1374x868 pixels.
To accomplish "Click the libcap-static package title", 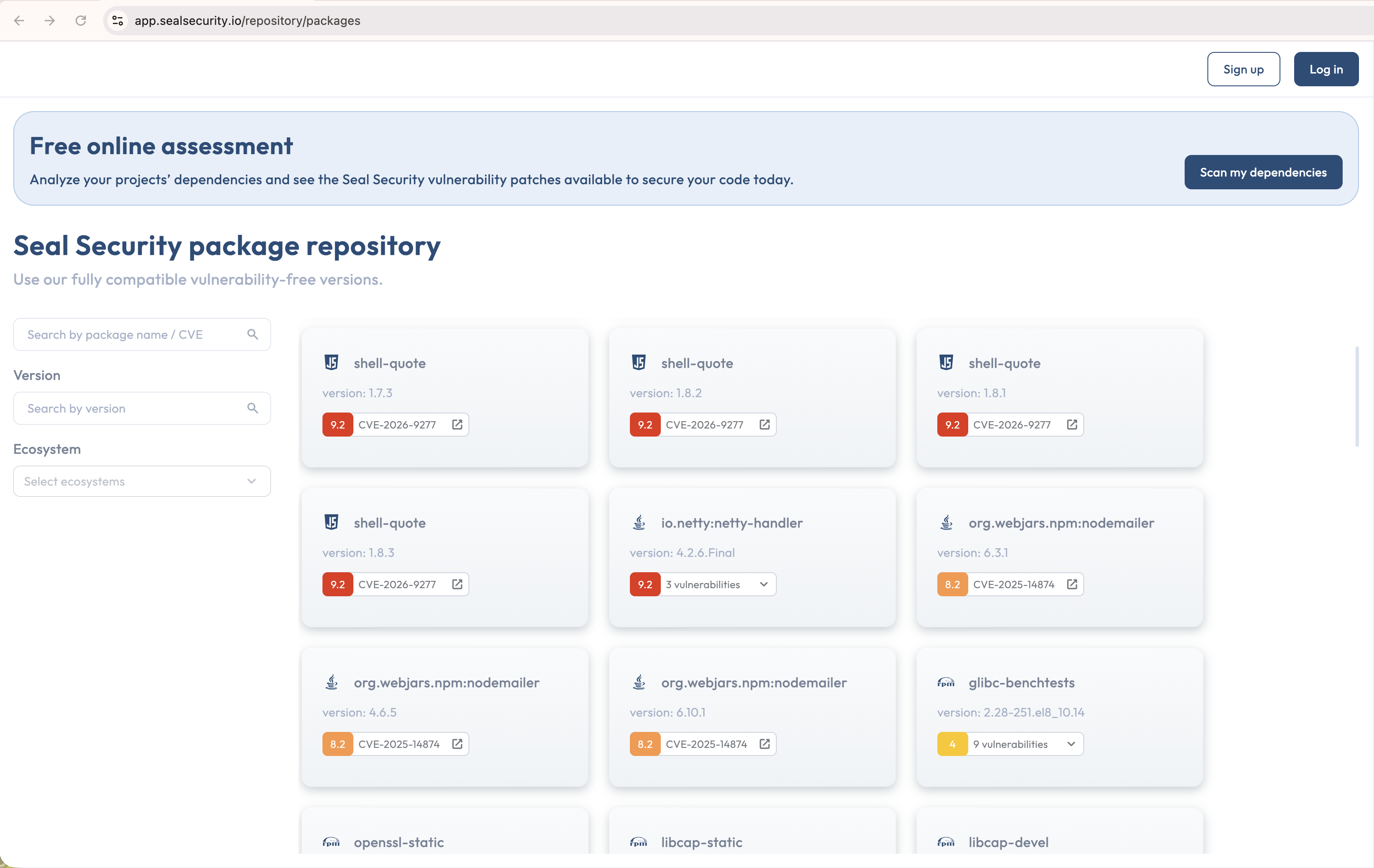I will 702,842.
